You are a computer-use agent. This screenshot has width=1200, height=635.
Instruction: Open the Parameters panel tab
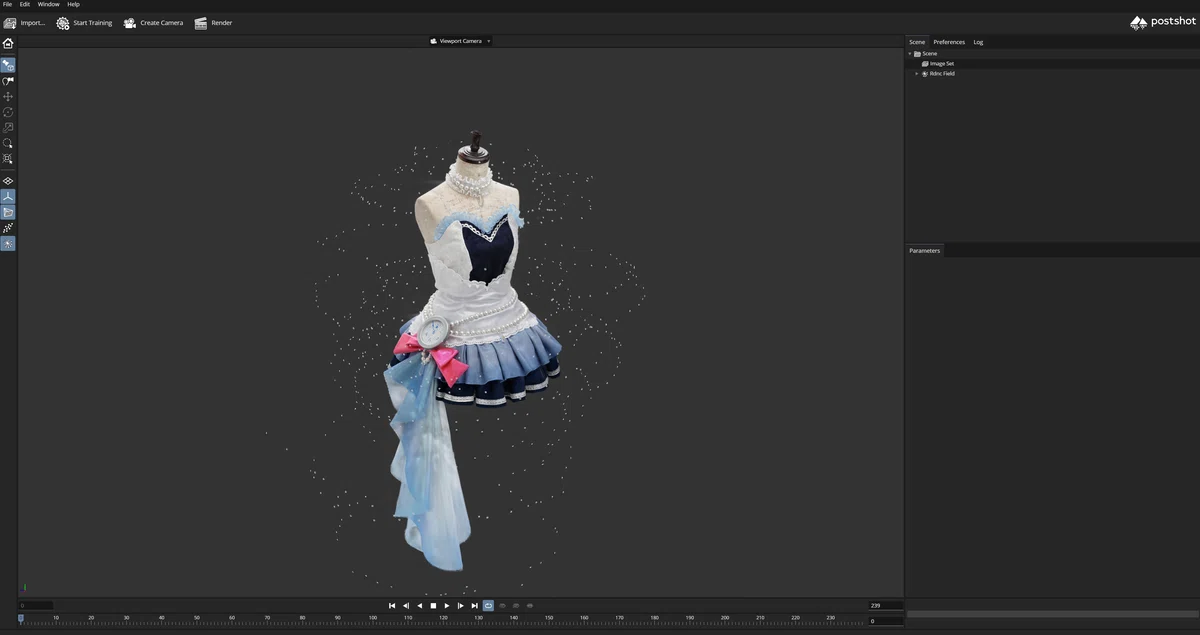point(924,250)
